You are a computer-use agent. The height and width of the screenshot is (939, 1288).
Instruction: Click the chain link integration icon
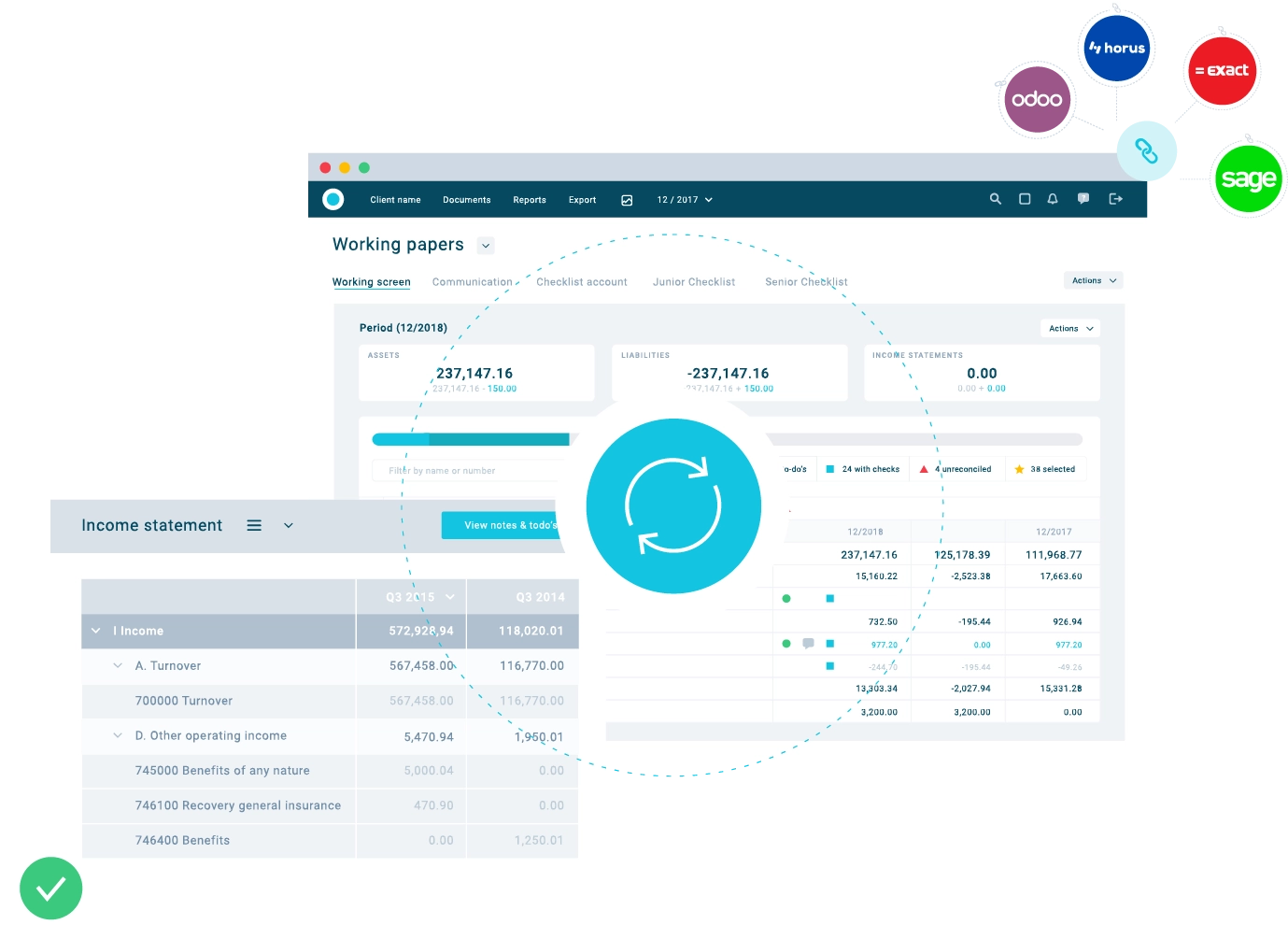pos(1146,150)
